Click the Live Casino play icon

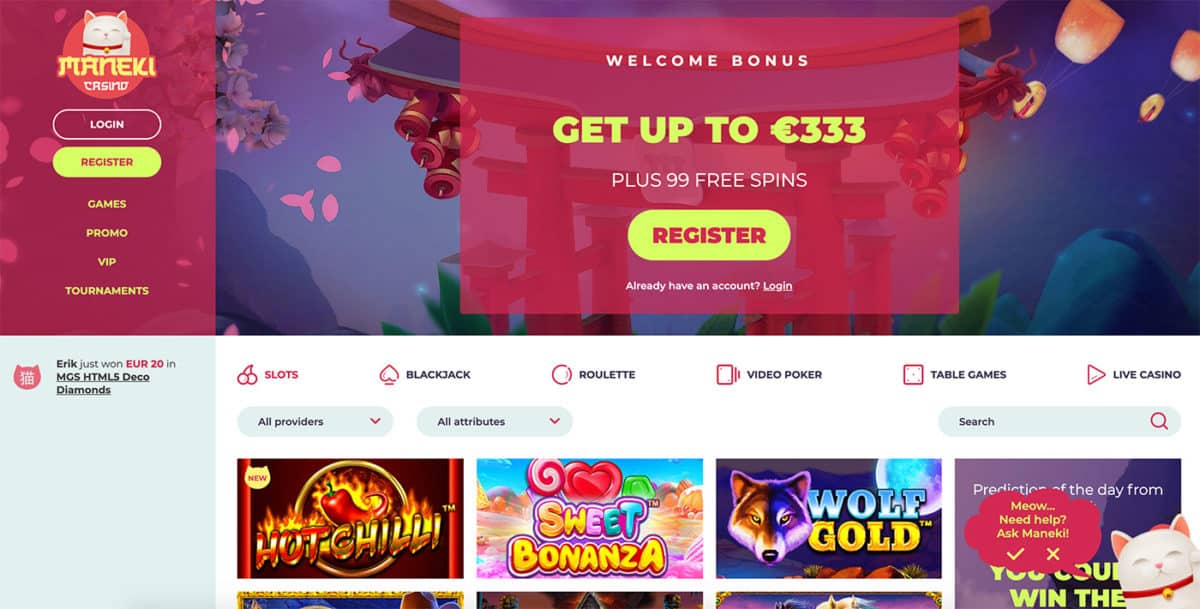click(x=1096, y=375)
